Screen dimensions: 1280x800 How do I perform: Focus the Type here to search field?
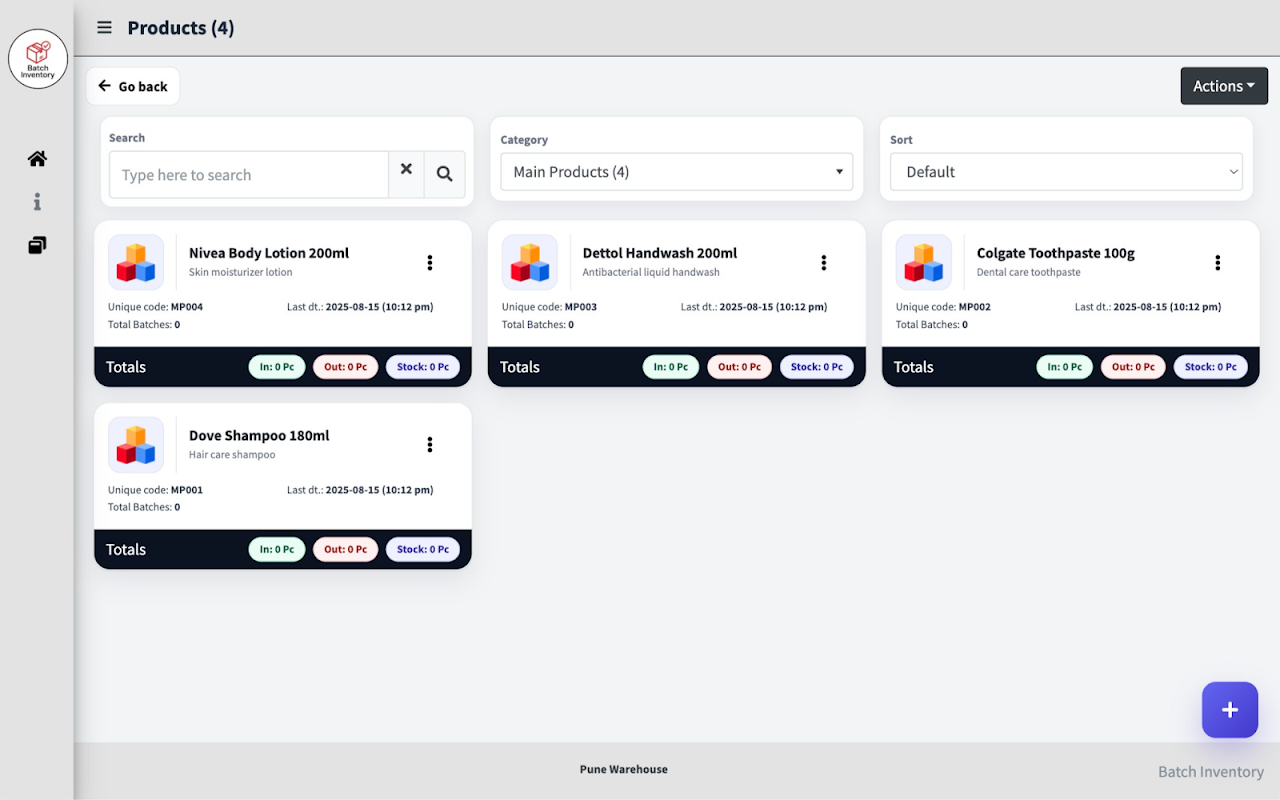[249, 175]
